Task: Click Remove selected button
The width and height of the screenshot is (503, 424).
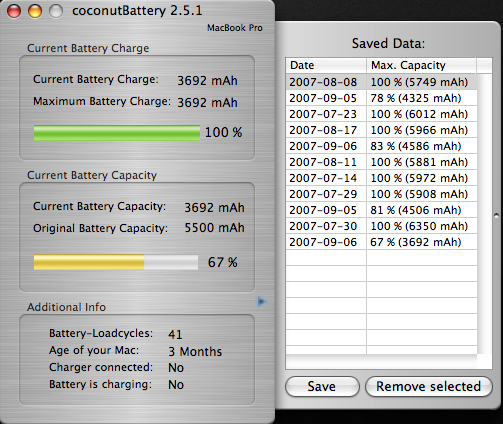Action: click(x=429, y=387)
